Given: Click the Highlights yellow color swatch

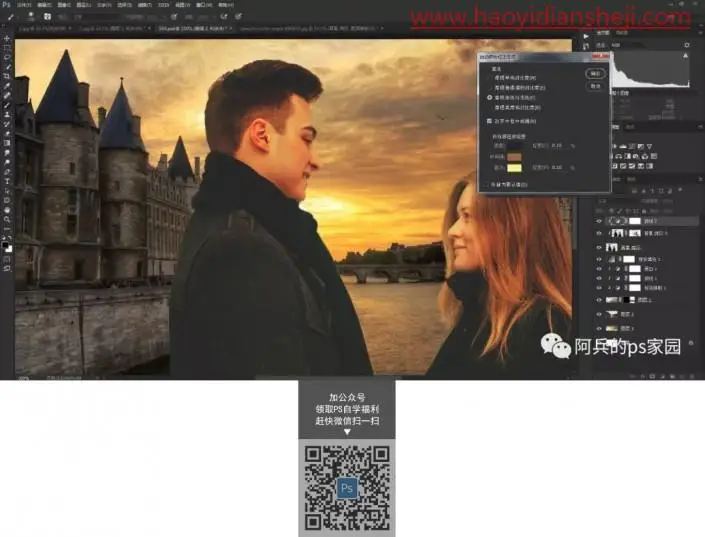Looking at the screenshot, I should pos(514,167).
